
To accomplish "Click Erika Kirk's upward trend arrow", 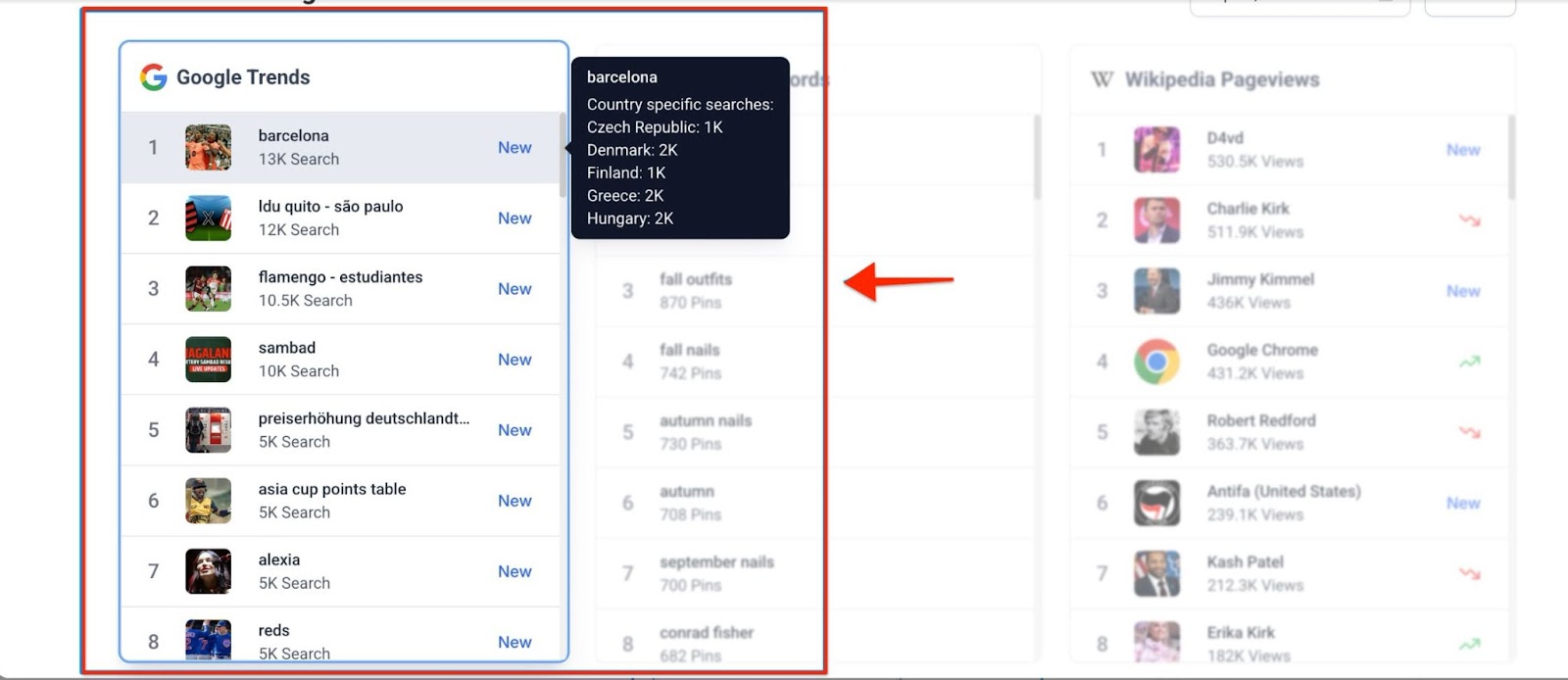I will (x=1469, y=644).
